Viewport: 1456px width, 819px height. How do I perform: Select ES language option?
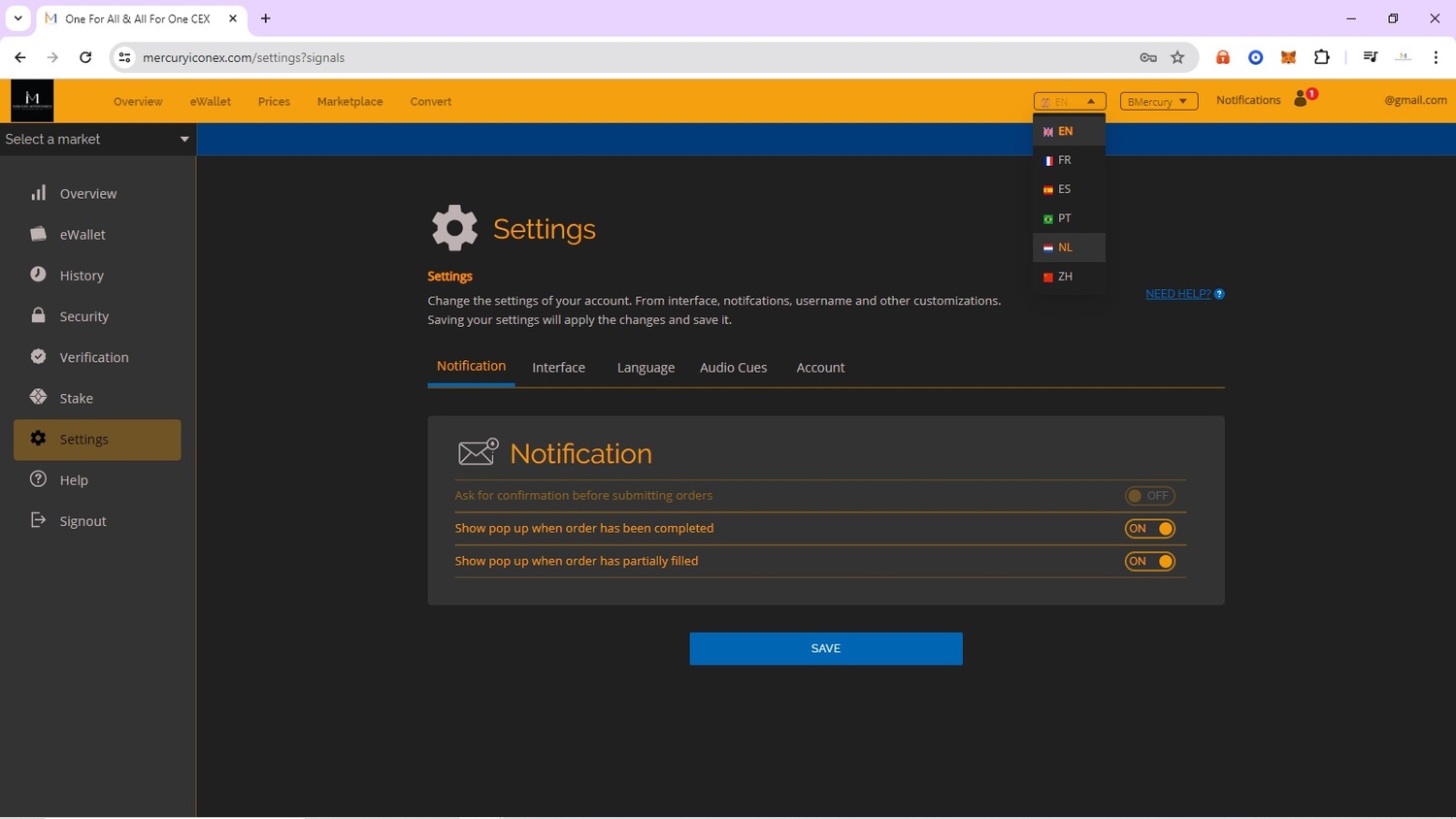[x=1069, y=189]
